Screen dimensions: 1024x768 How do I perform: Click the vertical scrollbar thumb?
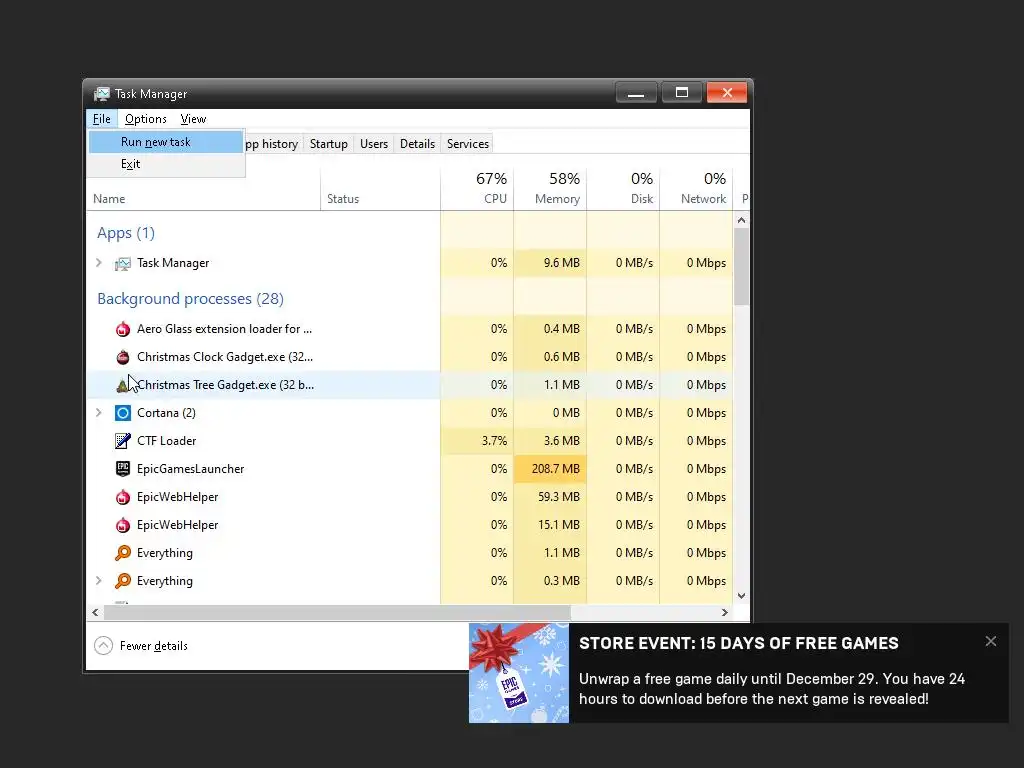(x=741, y=266)
